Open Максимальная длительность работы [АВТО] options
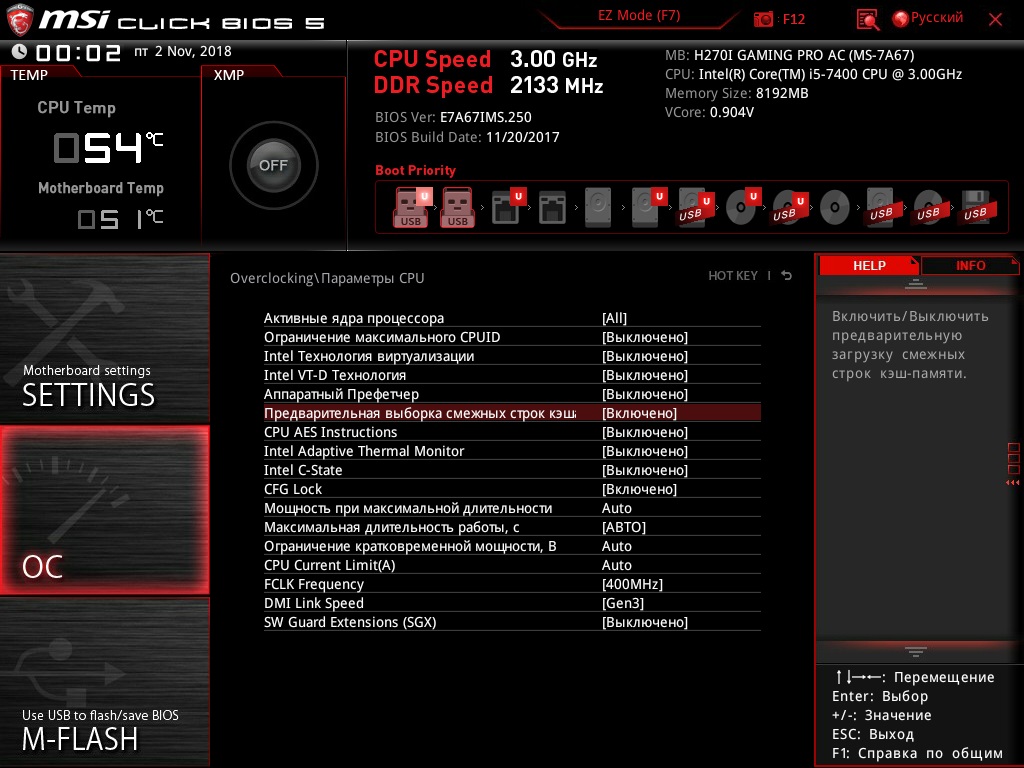The height and width of the screenshot is (768, 1024). click(x=512, y=526)
